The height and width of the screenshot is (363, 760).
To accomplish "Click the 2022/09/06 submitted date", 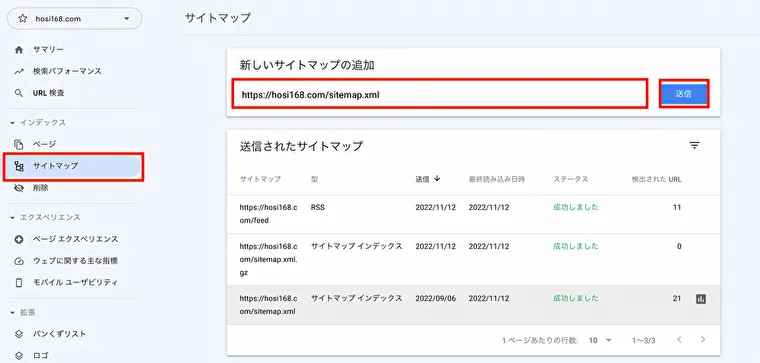I will tap(435, 298).
